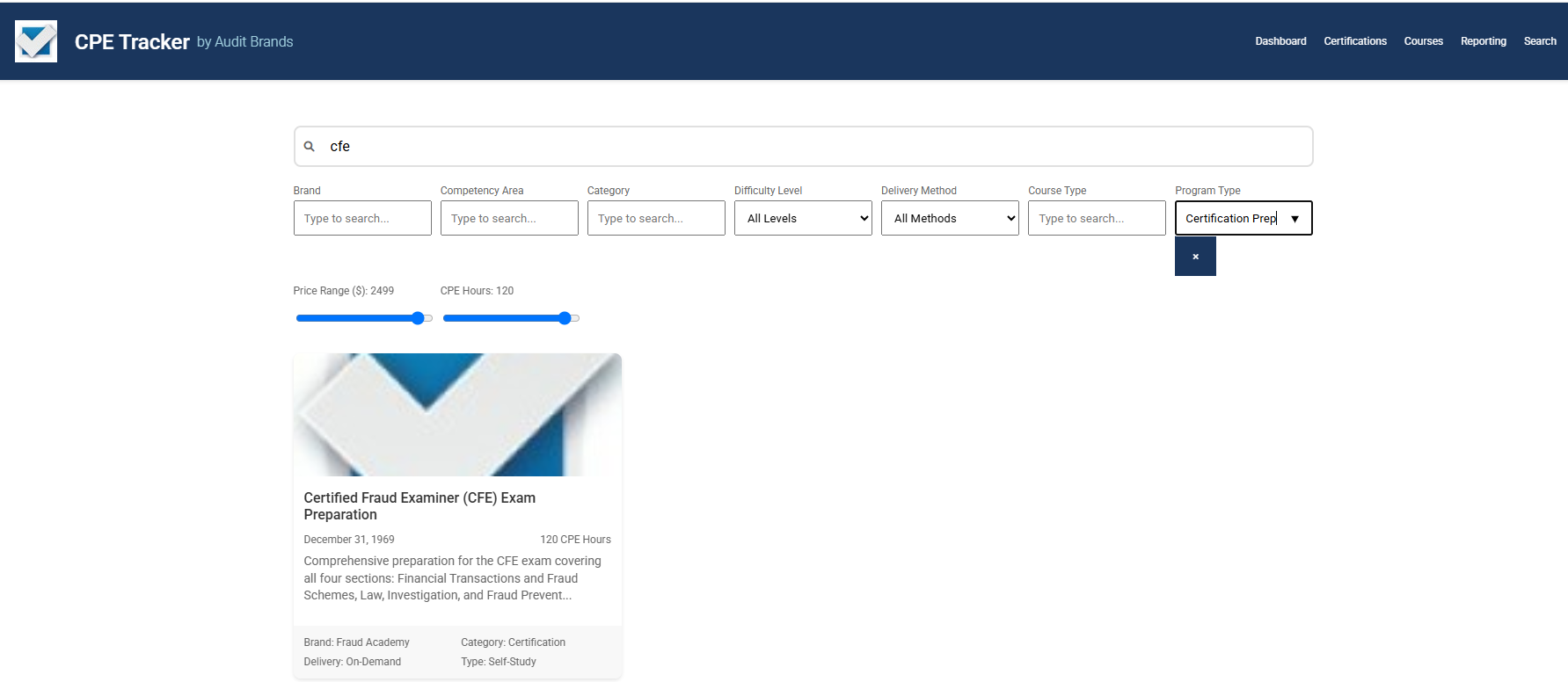Open the Certified Fraud Examiner course title
The width and height of the screenshot is (1568, 682).
coord(419,506)
